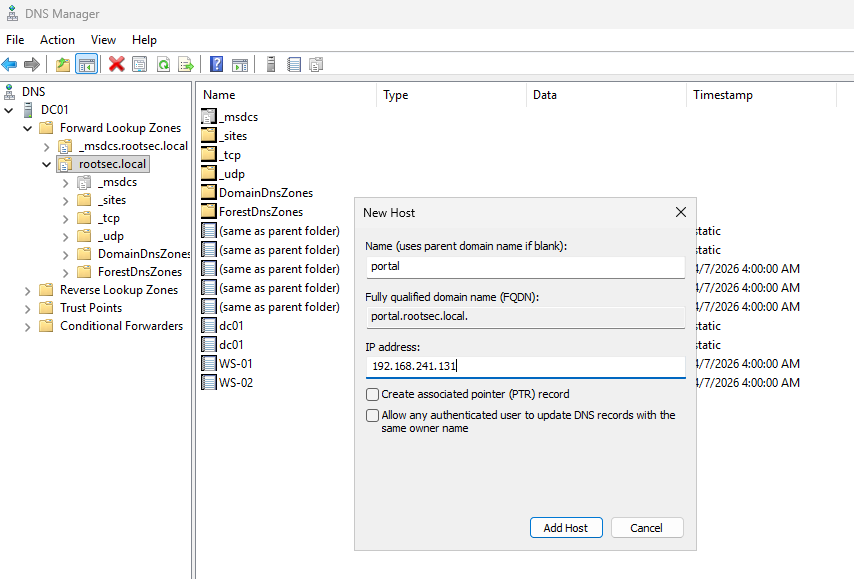
Task: Expand Reverse Lookup Zones node
Action: tap(28, 291)
